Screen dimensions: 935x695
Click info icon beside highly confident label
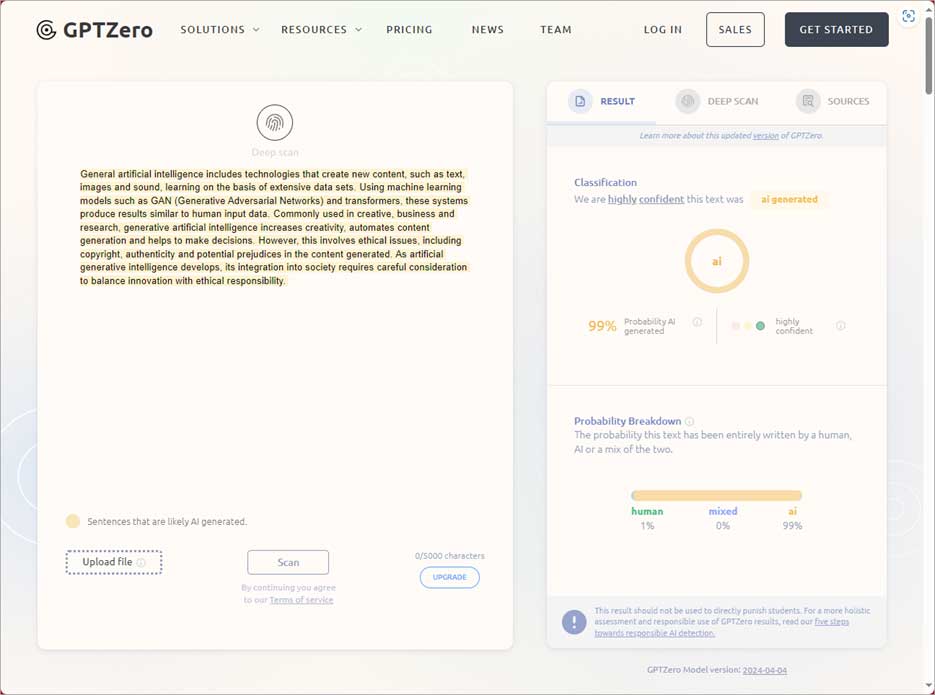point(840,326)
